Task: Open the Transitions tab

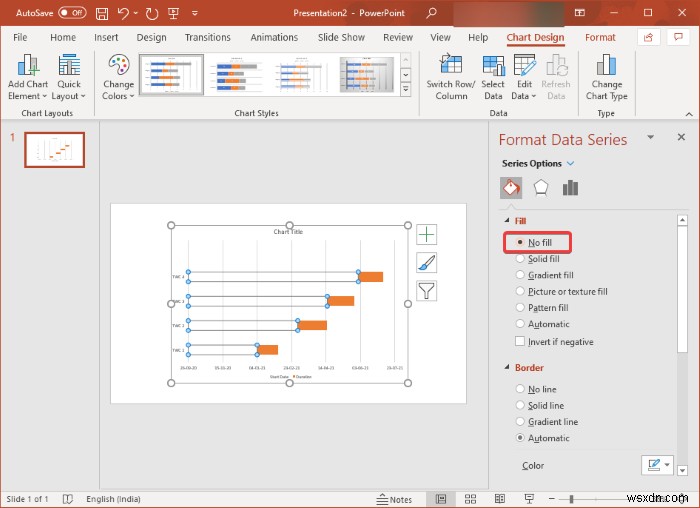Action: click(x=208, y=37)
